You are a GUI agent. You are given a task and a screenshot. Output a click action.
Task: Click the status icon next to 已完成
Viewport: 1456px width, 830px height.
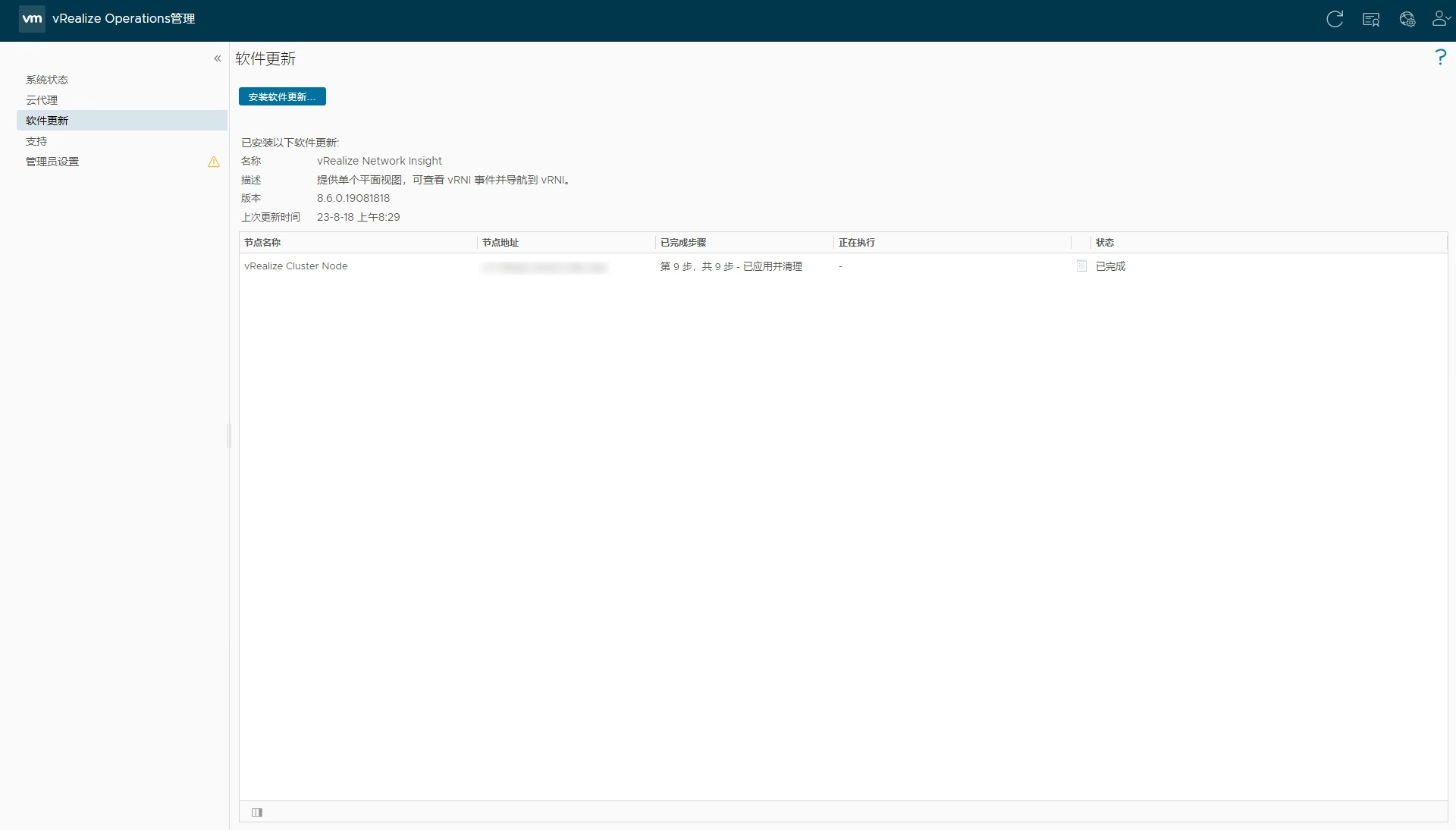[1081, 266]
